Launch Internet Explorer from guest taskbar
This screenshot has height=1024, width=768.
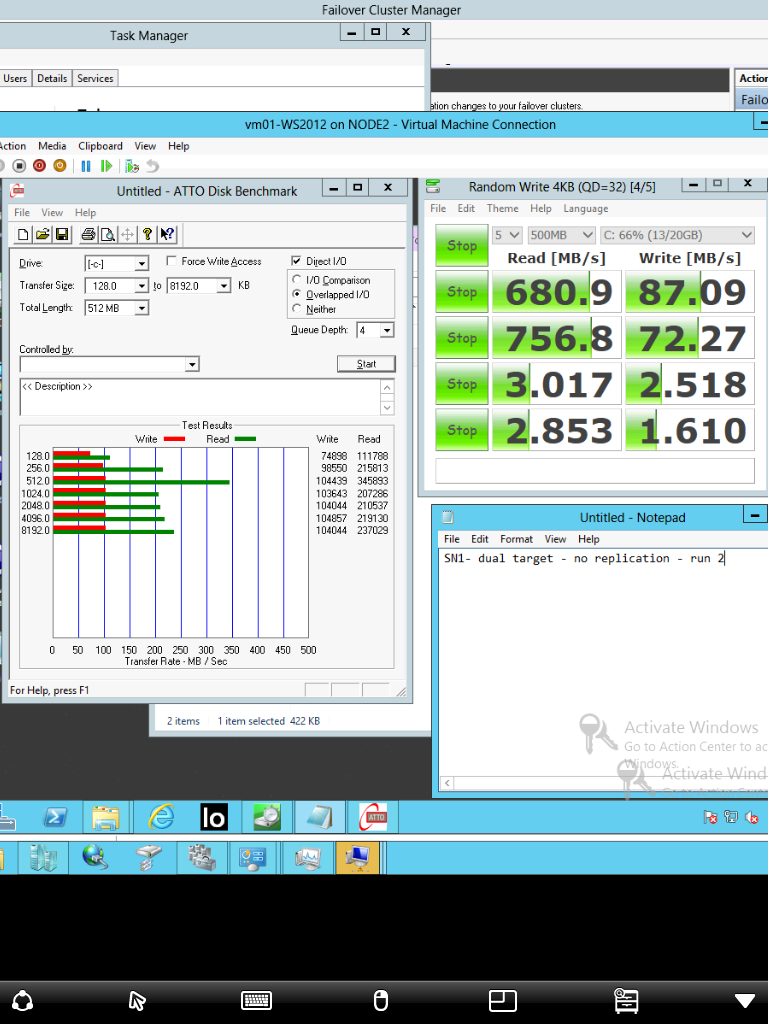click(161, 817)
